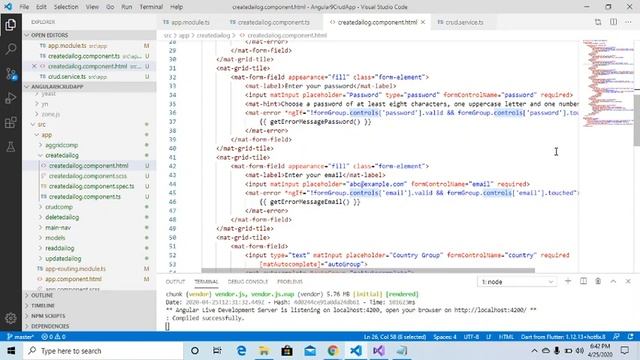Open the Test beaker view

[x=11, y=147]
